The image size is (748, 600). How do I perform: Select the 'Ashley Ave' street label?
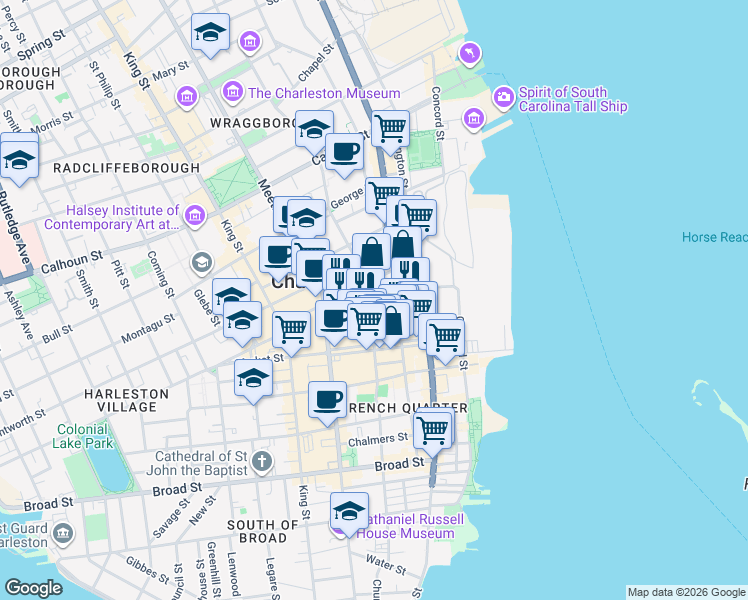pyautogui.click(x=19, y=315)
